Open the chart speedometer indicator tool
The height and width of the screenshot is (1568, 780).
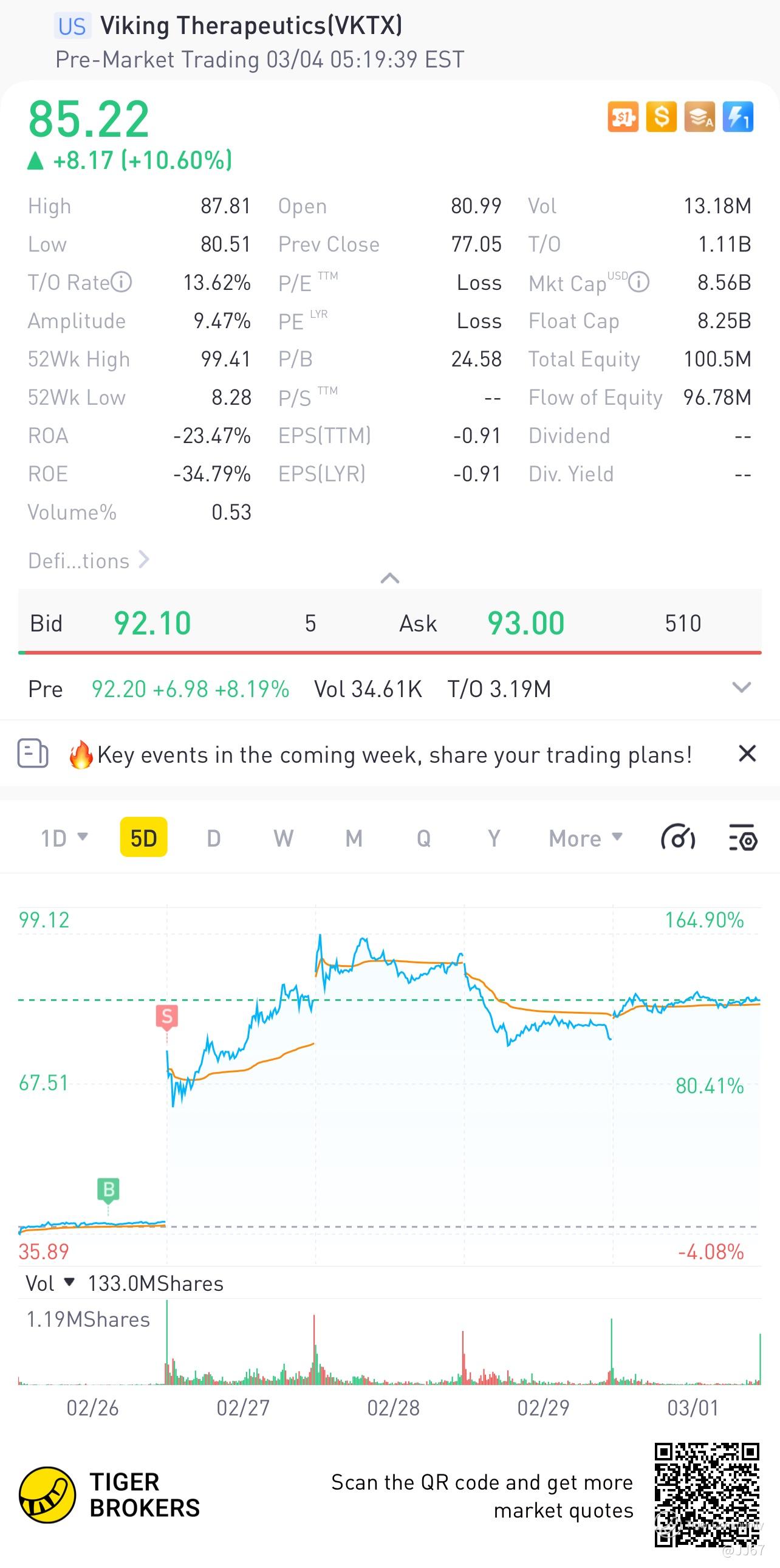tap(678, 838)
